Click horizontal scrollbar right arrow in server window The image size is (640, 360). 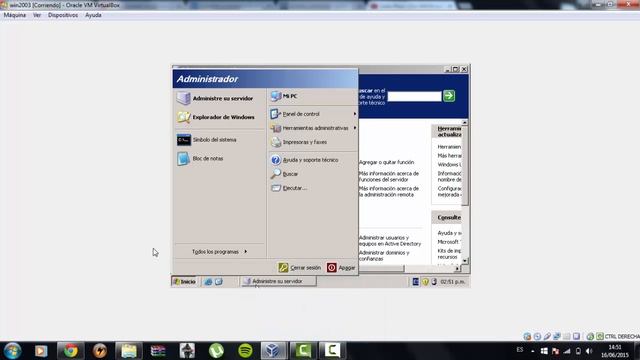point(457,268)
